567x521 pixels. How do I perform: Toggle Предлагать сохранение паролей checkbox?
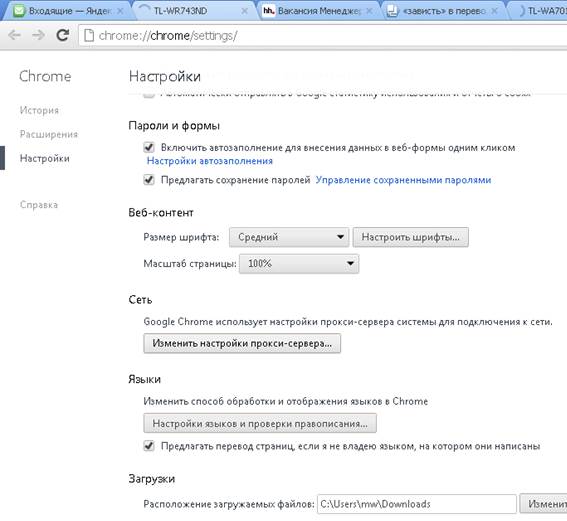point(149,179)
